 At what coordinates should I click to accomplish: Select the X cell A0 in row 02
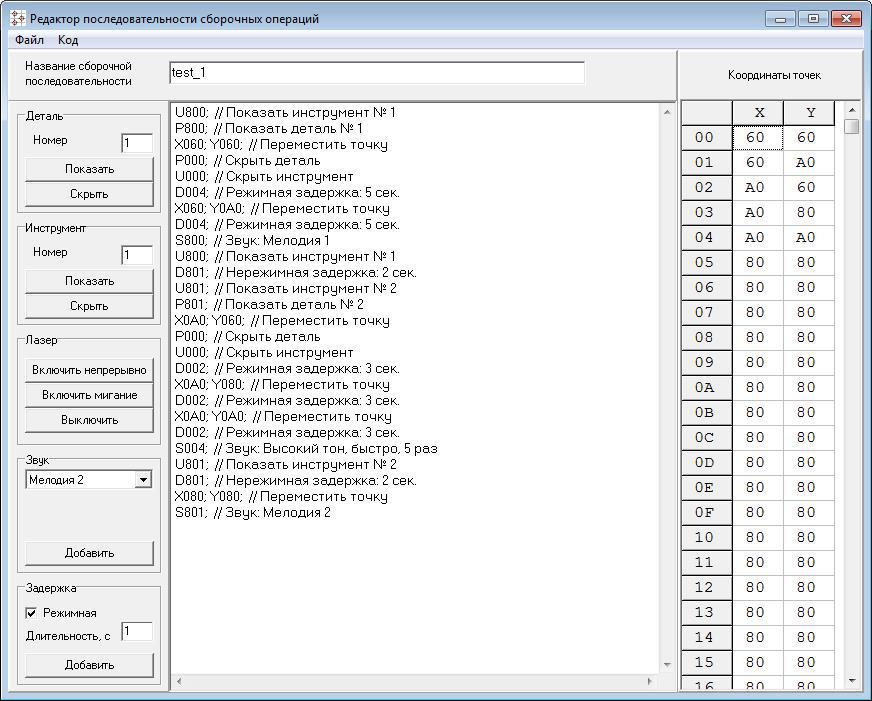point(758,188)
